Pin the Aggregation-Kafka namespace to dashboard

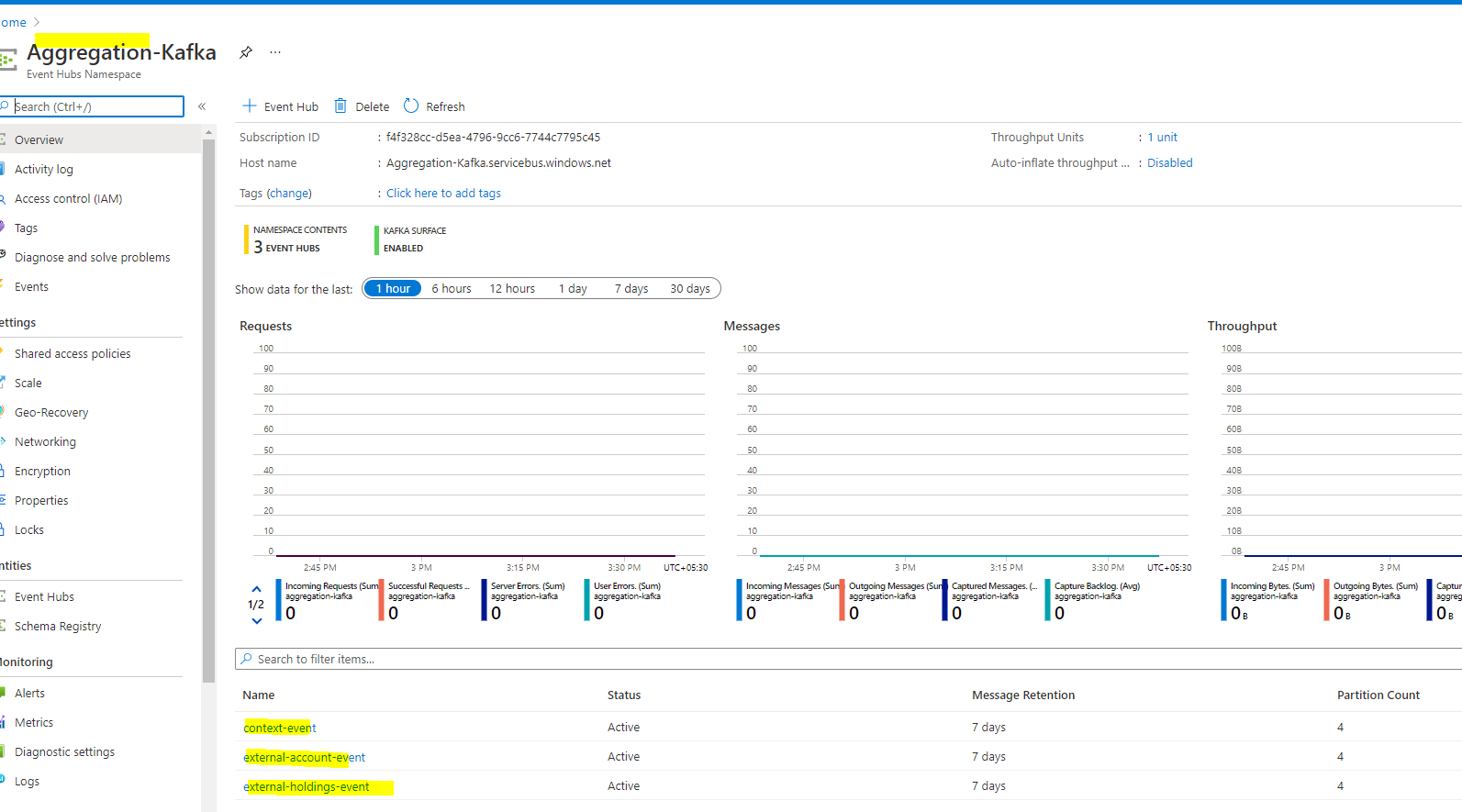[245, 52]
